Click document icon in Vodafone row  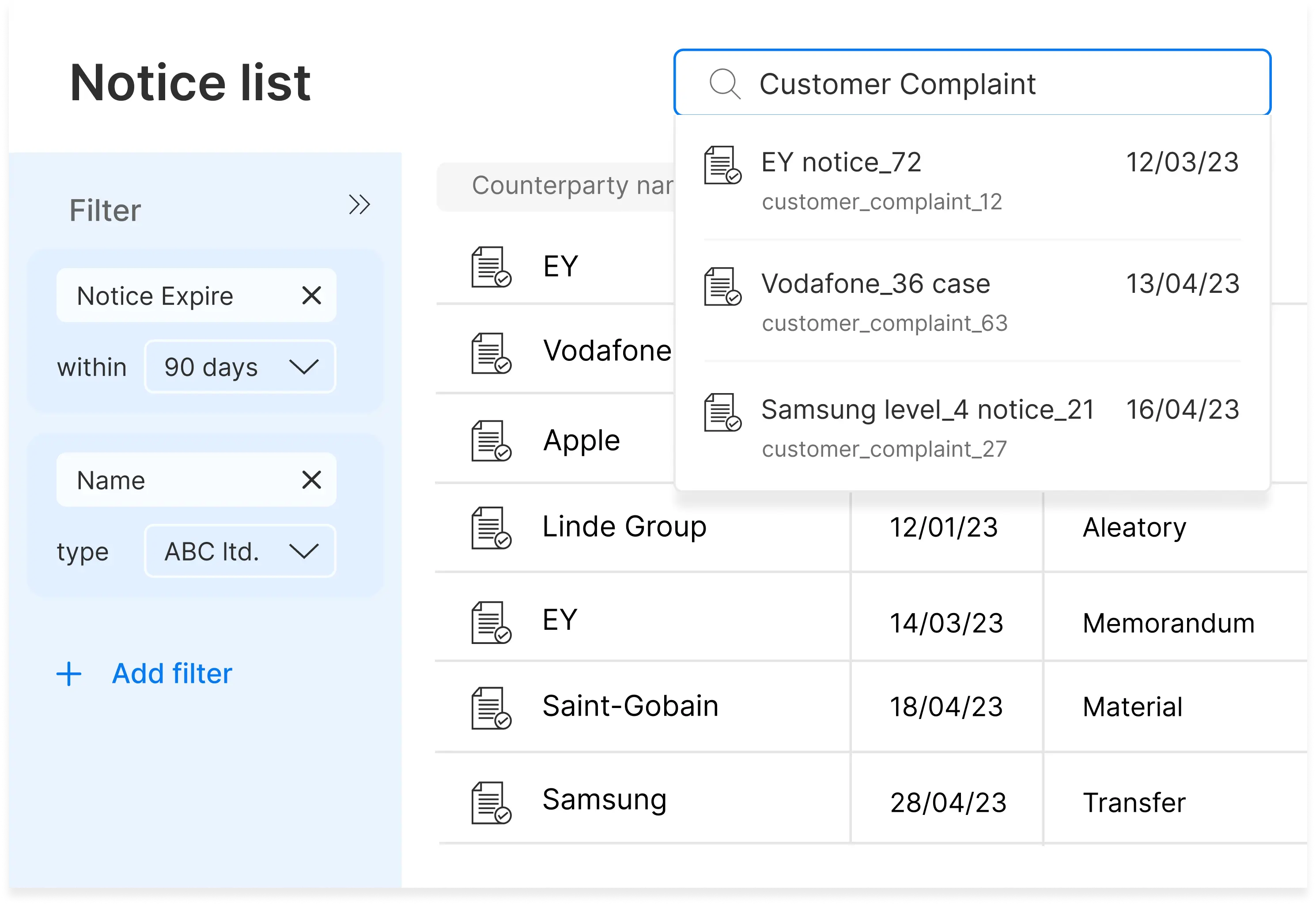click(x=492, y=353)
